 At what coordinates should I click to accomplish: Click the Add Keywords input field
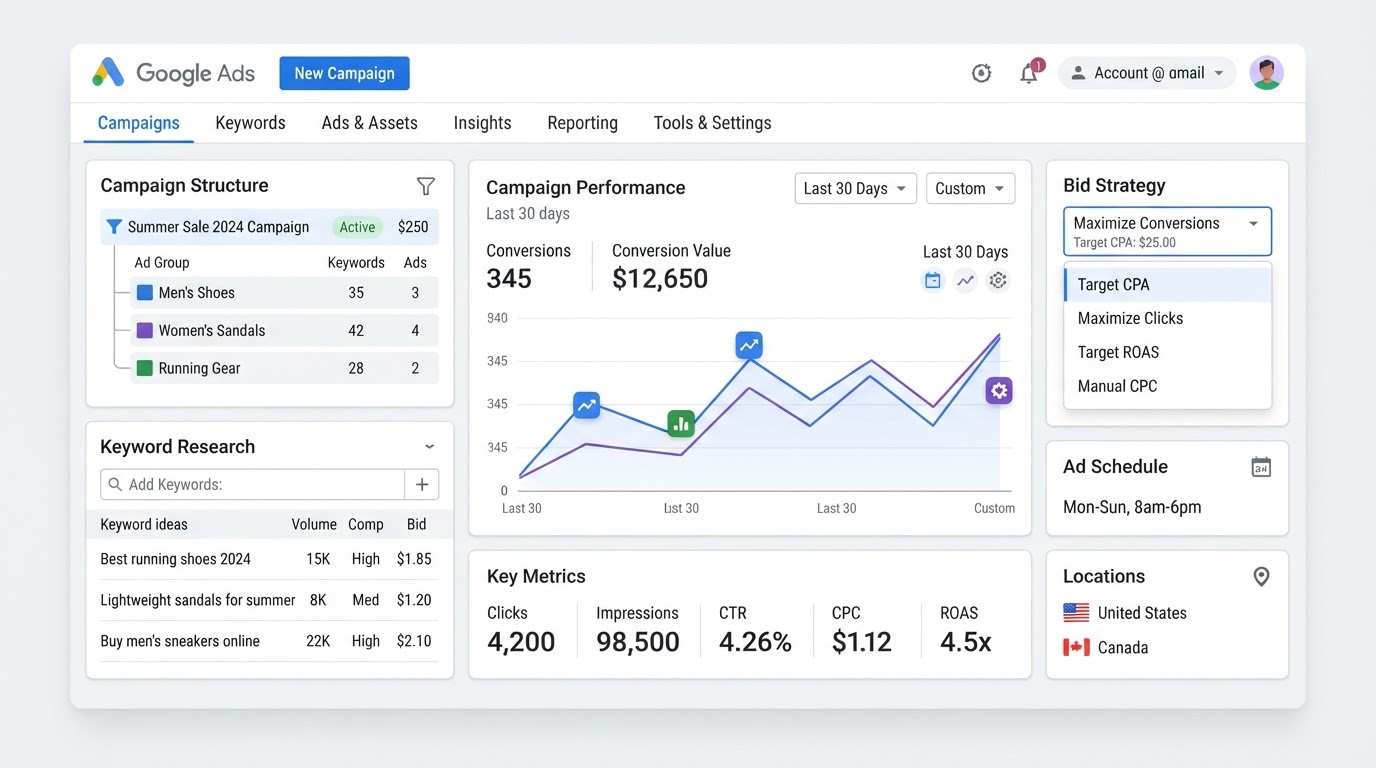click(253, 485)
